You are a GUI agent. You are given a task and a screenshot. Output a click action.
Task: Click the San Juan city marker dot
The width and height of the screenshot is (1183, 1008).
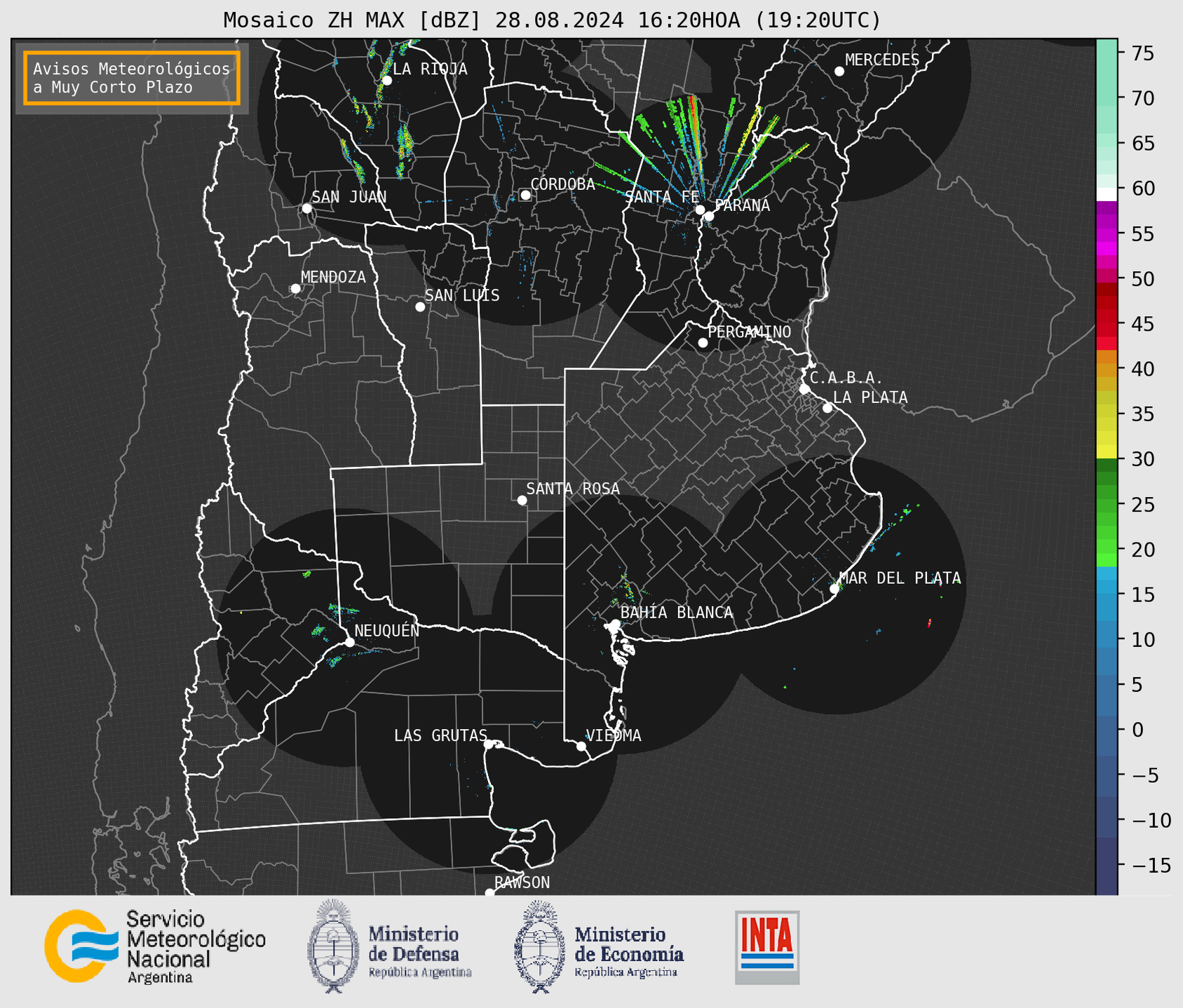(x=306, y=208)
